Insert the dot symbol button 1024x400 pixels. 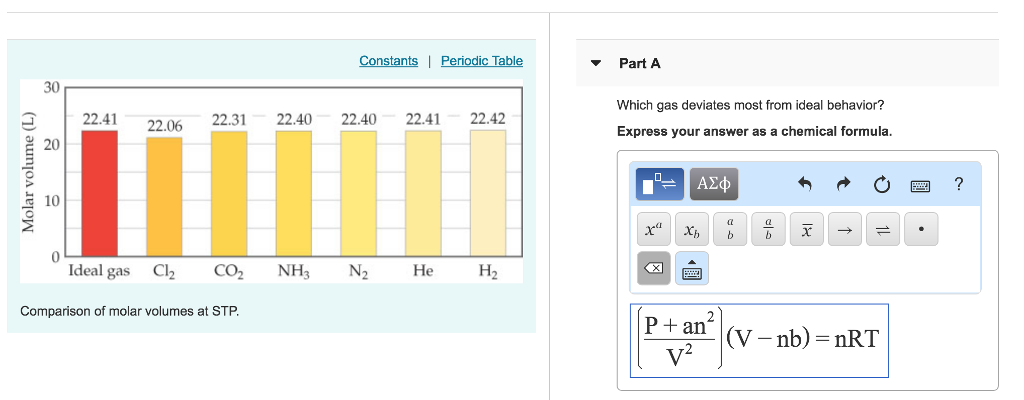(920, 231)
